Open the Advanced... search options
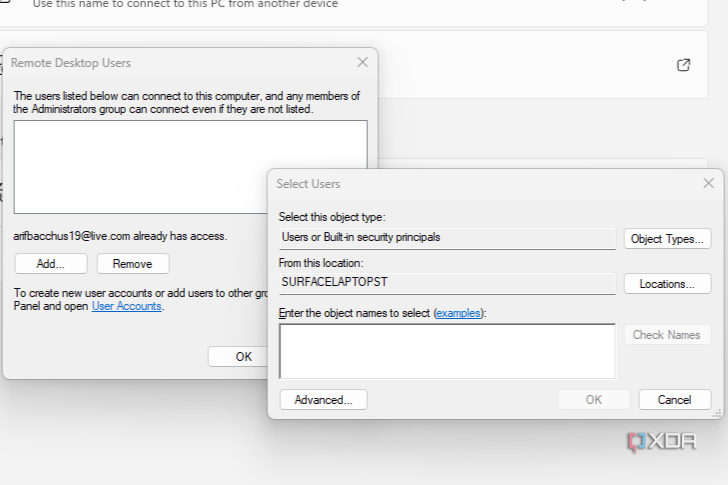 tap(323, 400)
